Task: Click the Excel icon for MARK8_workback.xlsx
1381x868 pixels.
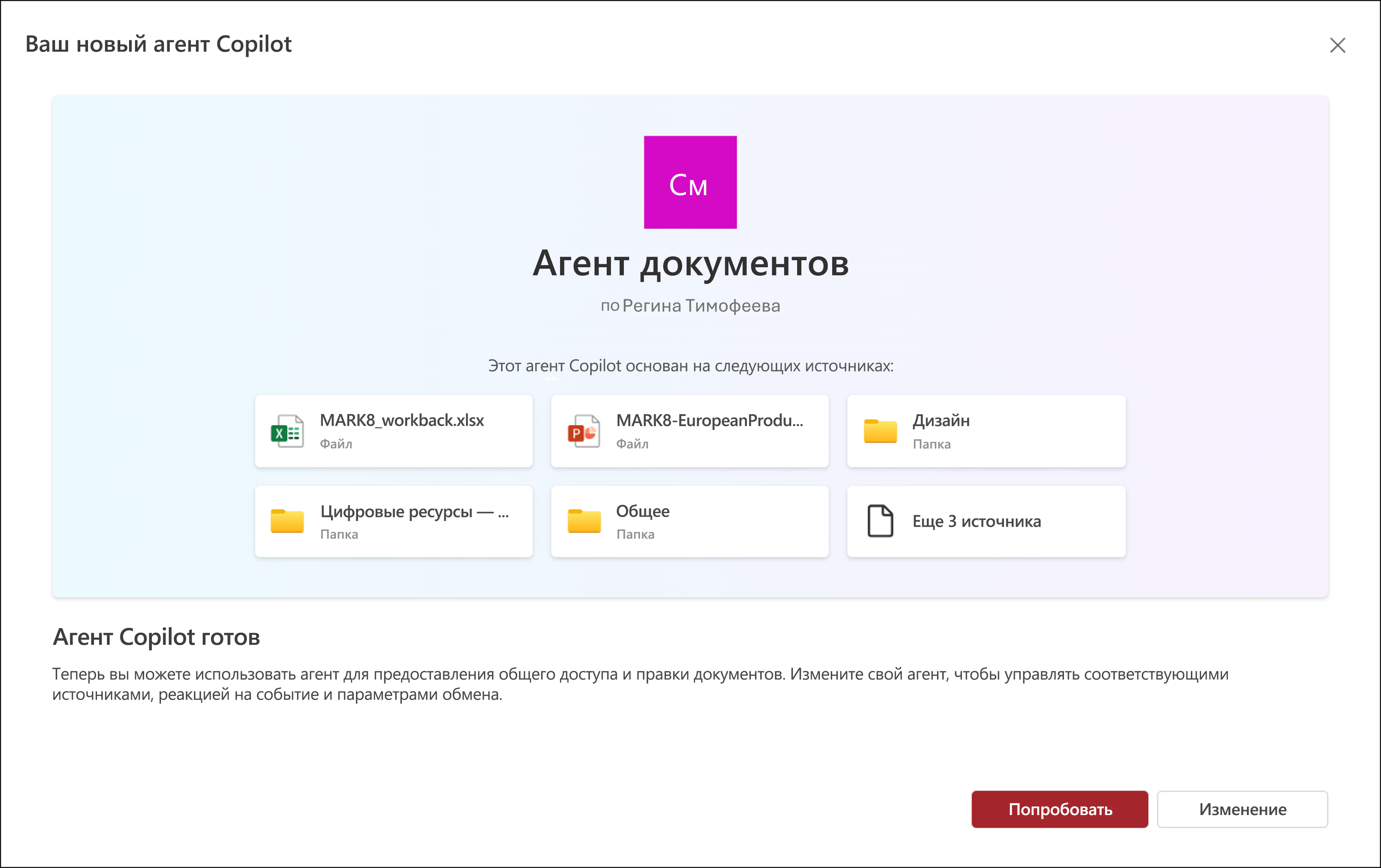Action: 287,431
